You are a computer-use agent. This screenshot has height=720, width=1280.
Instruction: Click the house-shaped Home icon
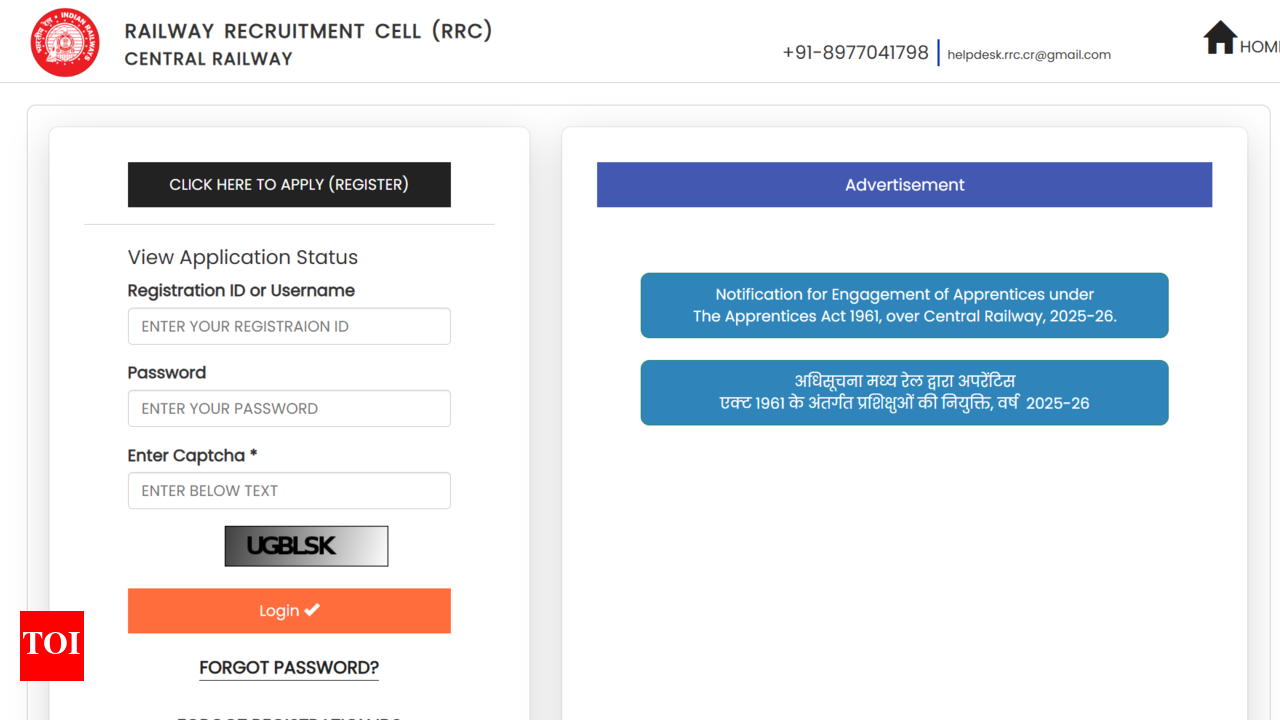(1219, 38)
